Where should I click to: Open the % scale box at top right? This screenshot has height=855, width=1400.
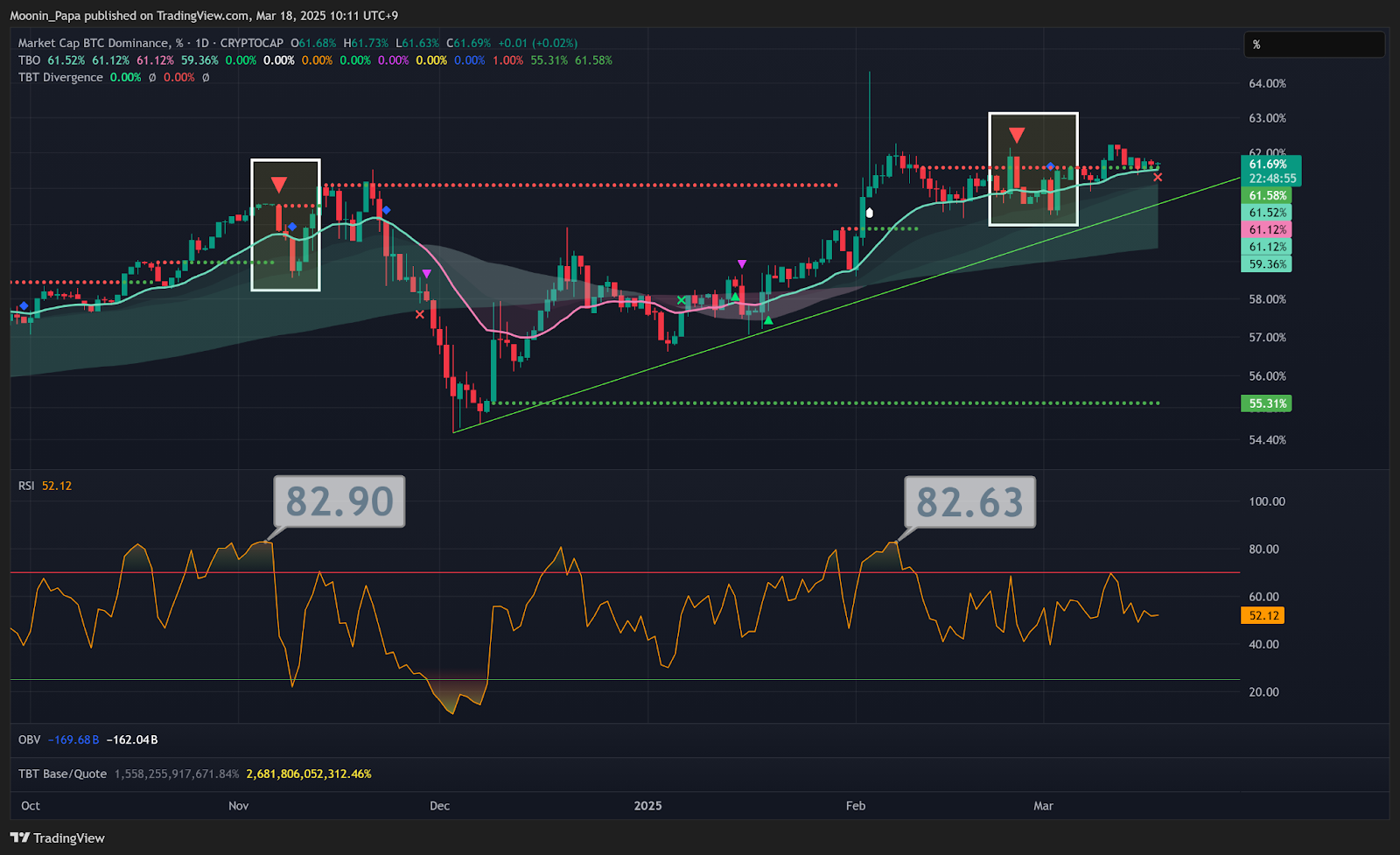click(x=1313, y=45)
